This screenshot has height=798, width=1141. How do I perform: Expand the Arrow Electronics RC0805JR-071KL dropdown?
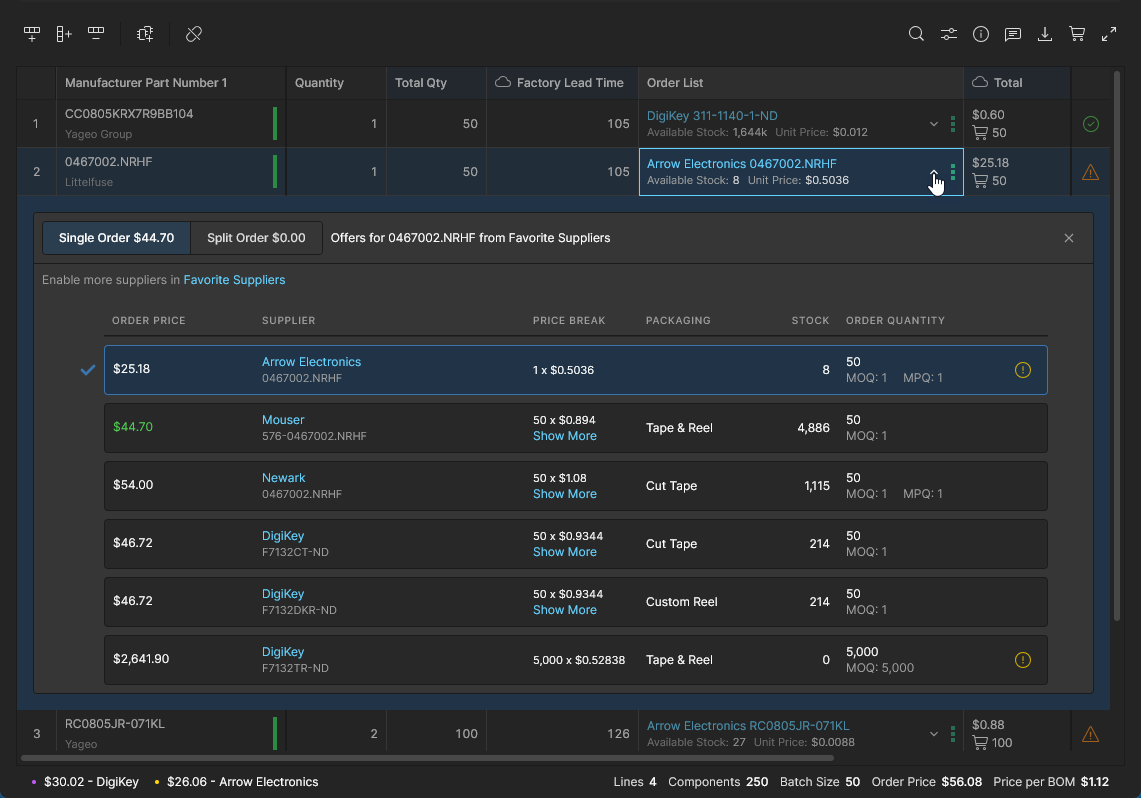(934, 734)
